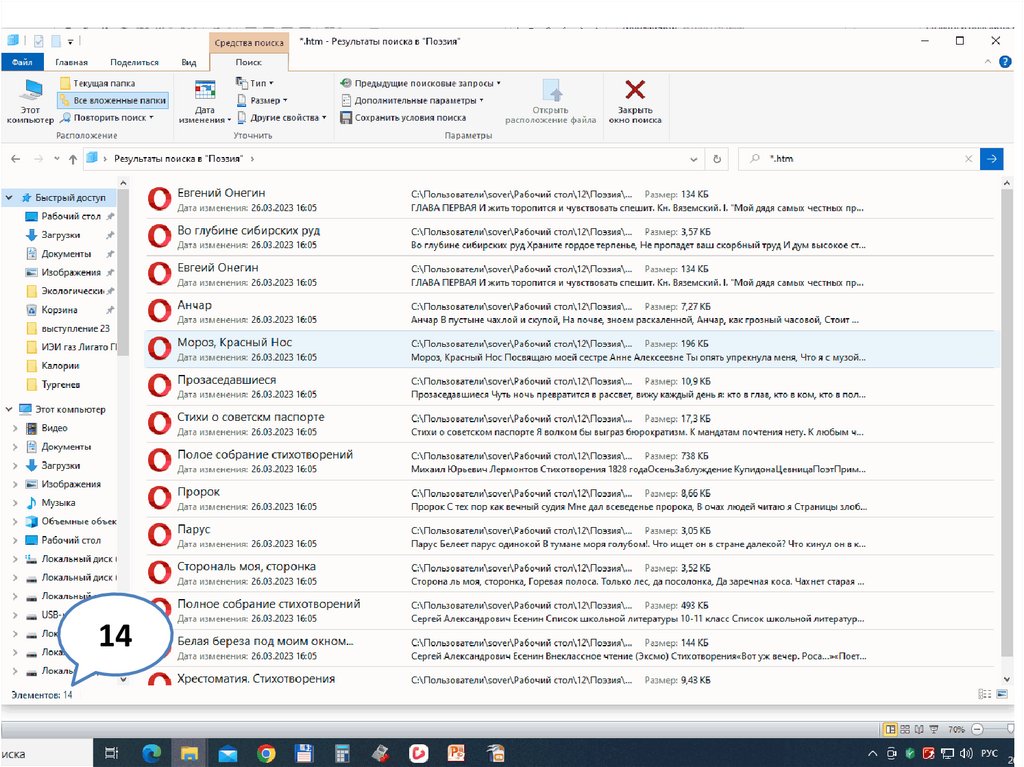Select 'Все вложенные папки' search scope

112,101
